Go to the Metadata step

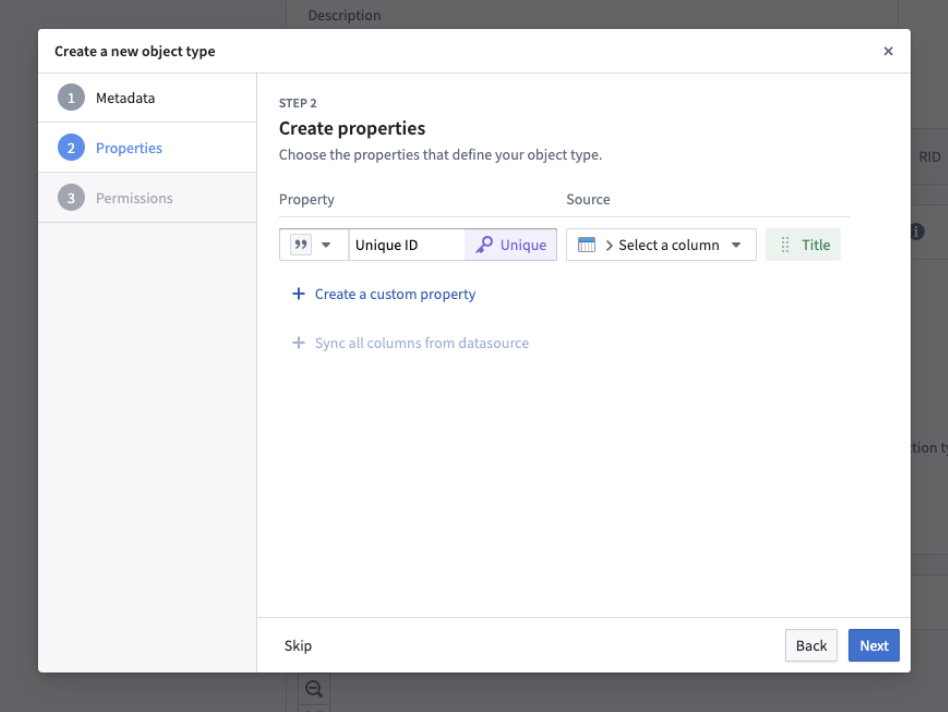148,98
